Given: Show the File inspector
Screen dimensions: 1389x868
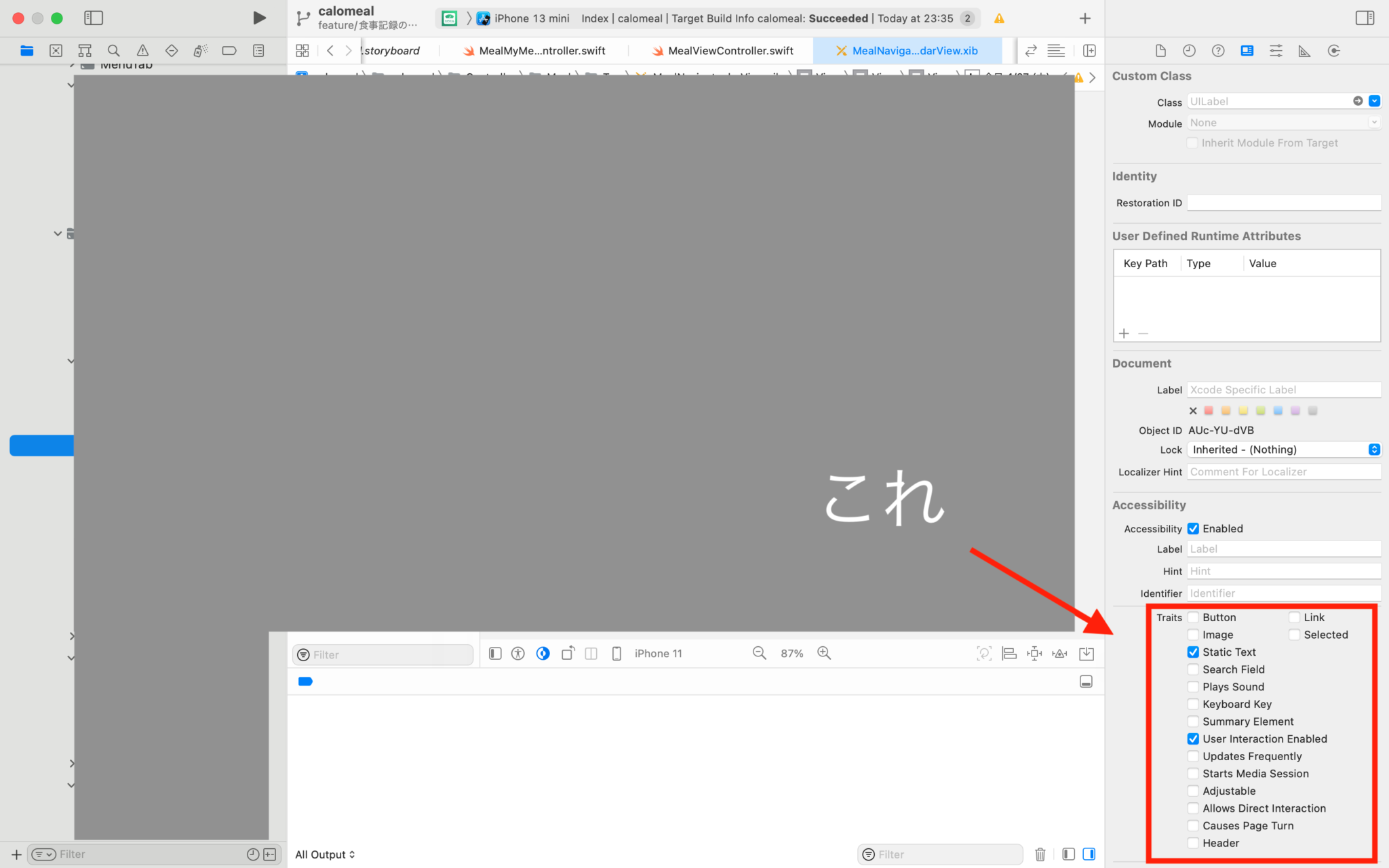Looking at the screenshot, I should pyautogui.click(x=1160, y=51).
